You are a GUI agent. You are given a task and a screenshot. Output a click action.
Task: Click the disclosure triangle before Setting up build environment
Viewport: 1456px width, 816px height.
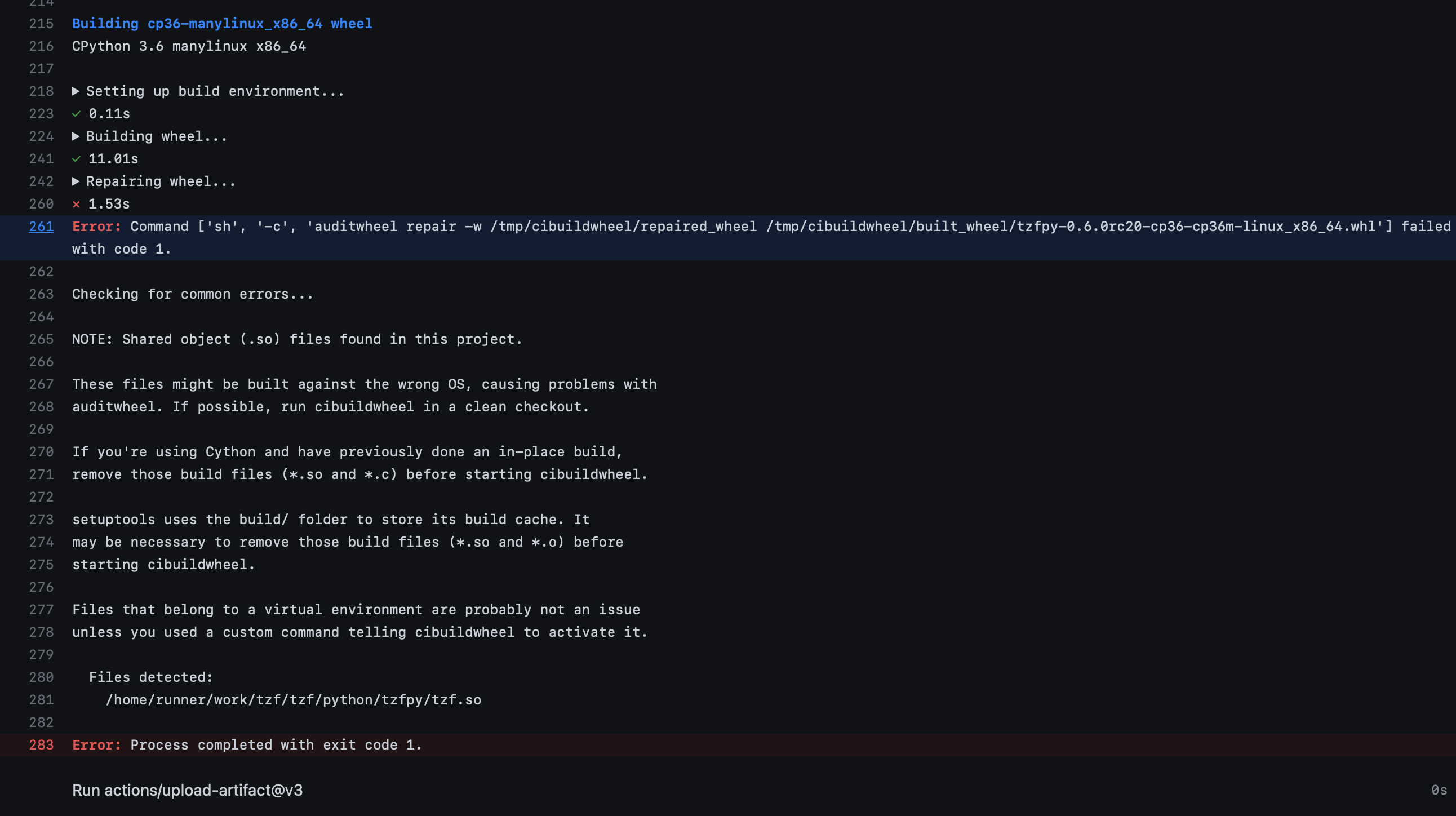click(x=76, y=91)
